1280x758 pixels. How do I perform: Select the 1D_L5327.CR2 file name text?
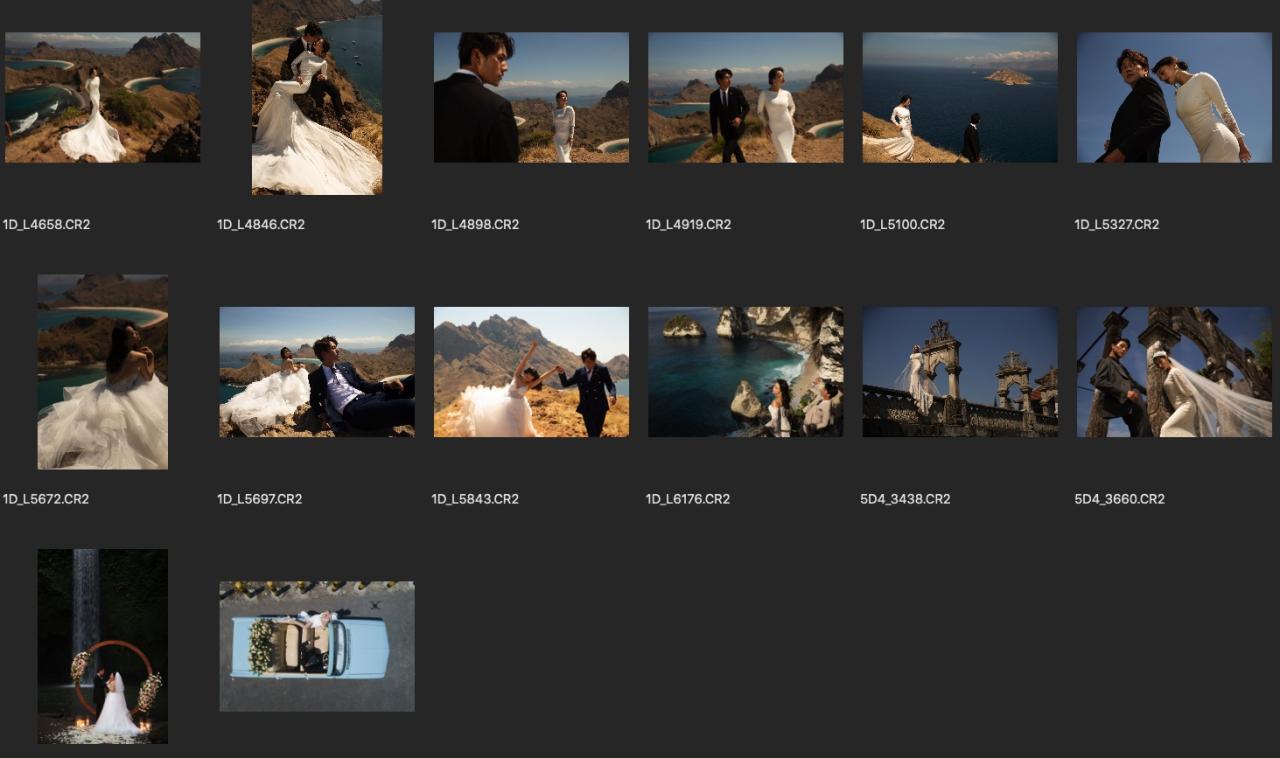pyautogui.click(x=1117, y=225)
